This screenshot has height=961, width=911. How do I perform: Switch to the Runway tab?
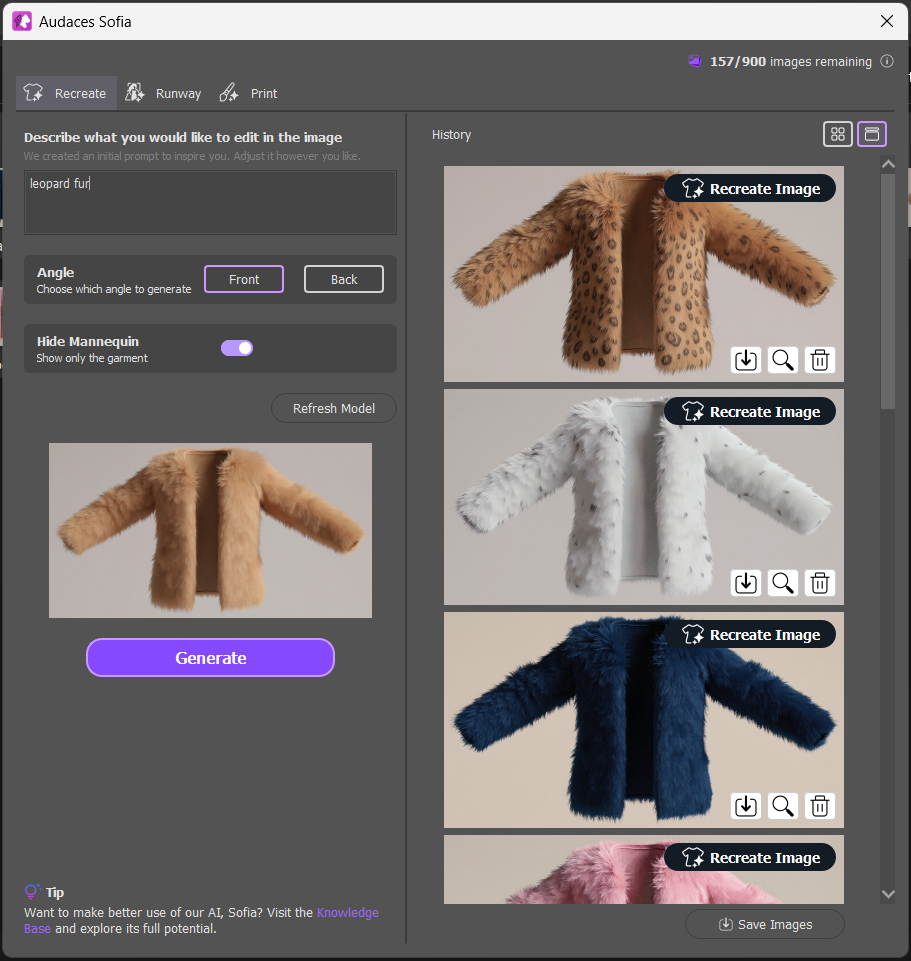pyautogui.click(x=162, y=92)
